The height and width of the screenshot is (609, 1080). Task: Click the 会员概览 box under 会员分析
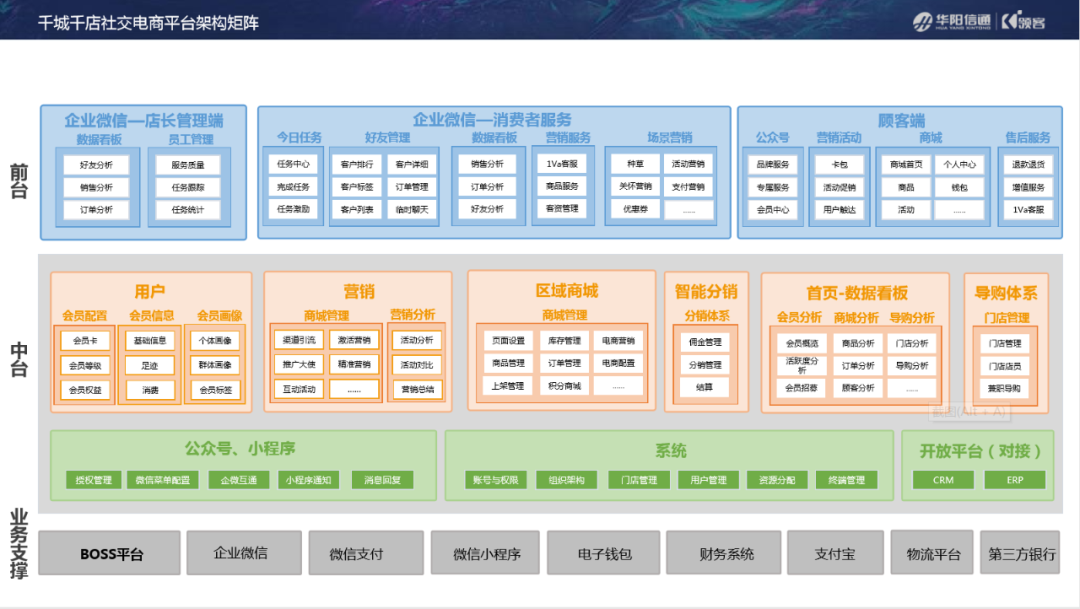point(802,343)
